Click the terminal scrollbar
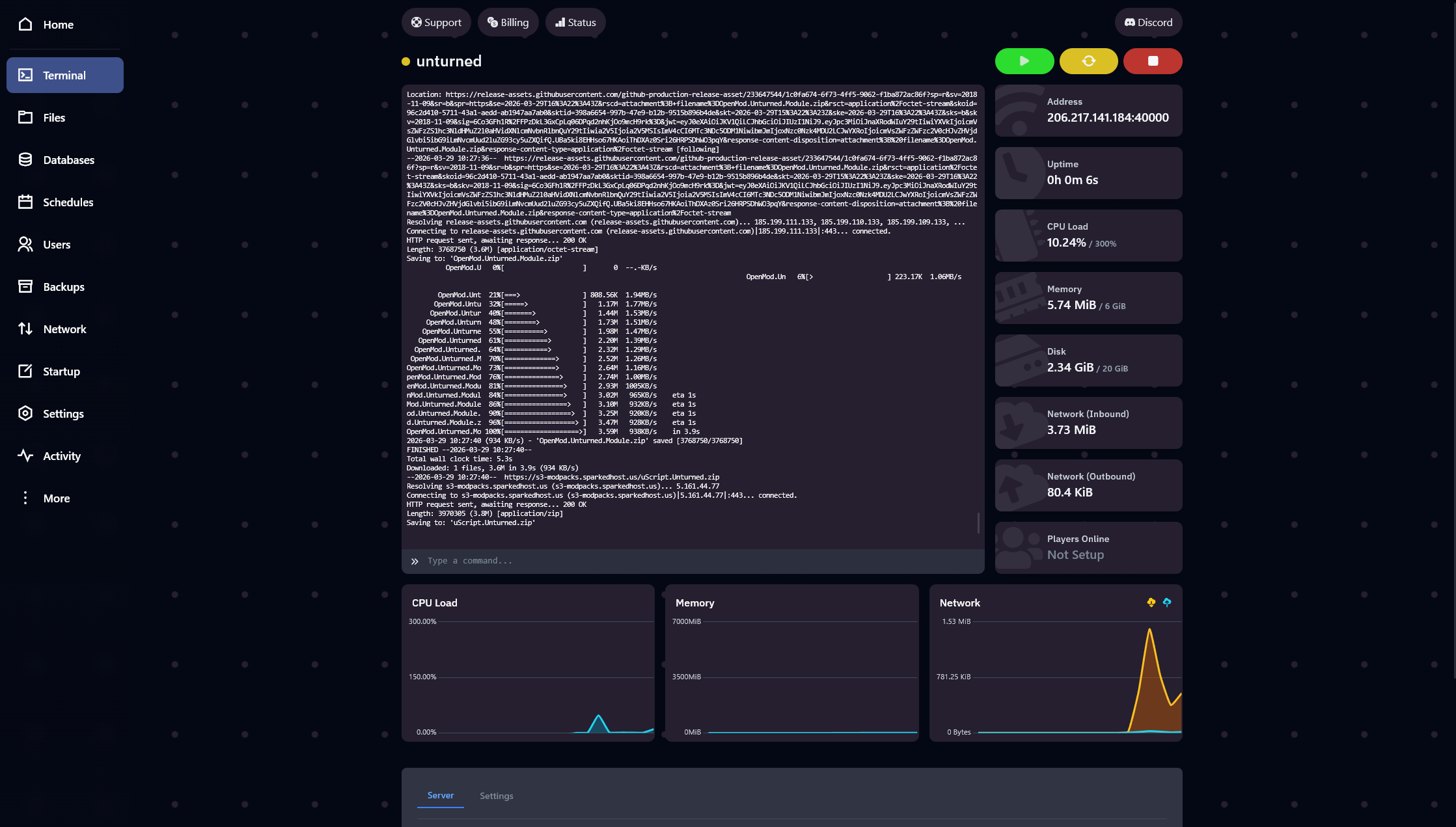The image size is (1456, 827). (978, 521)
